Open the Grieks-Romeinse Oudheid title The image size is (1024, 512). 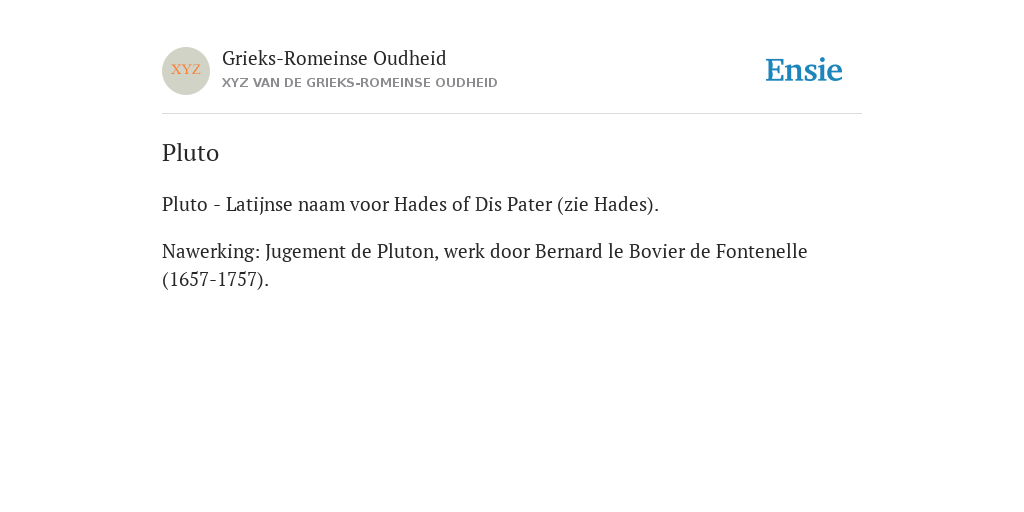click(334, 59)
